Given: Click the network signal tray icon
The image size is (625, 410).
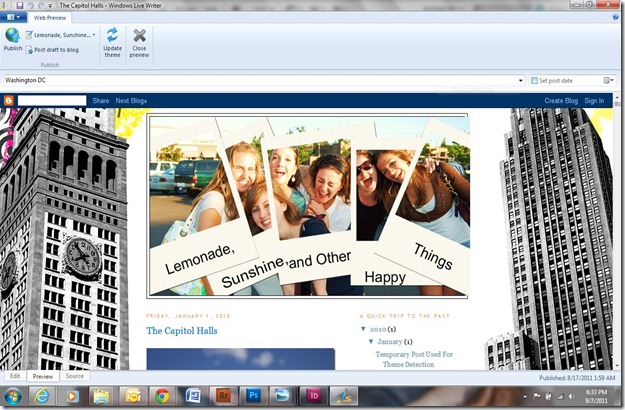Looking at the screenshot, I should tap(560, 396).
